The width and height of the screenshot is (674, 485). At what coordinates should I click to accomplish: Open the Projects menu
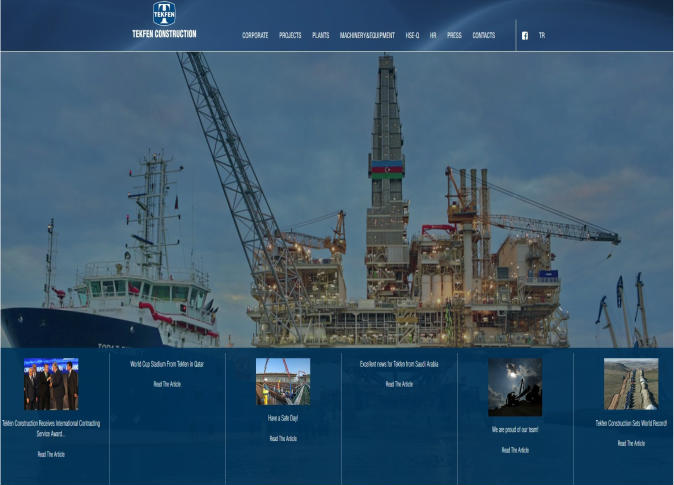[x=290, y=35]
